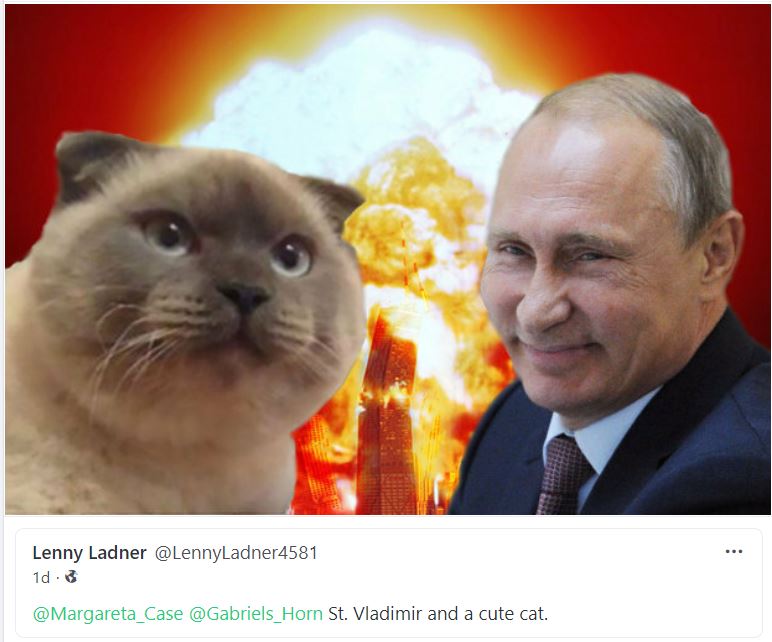
Task: Click the cat's dark nose
Action: pos(245,297)
